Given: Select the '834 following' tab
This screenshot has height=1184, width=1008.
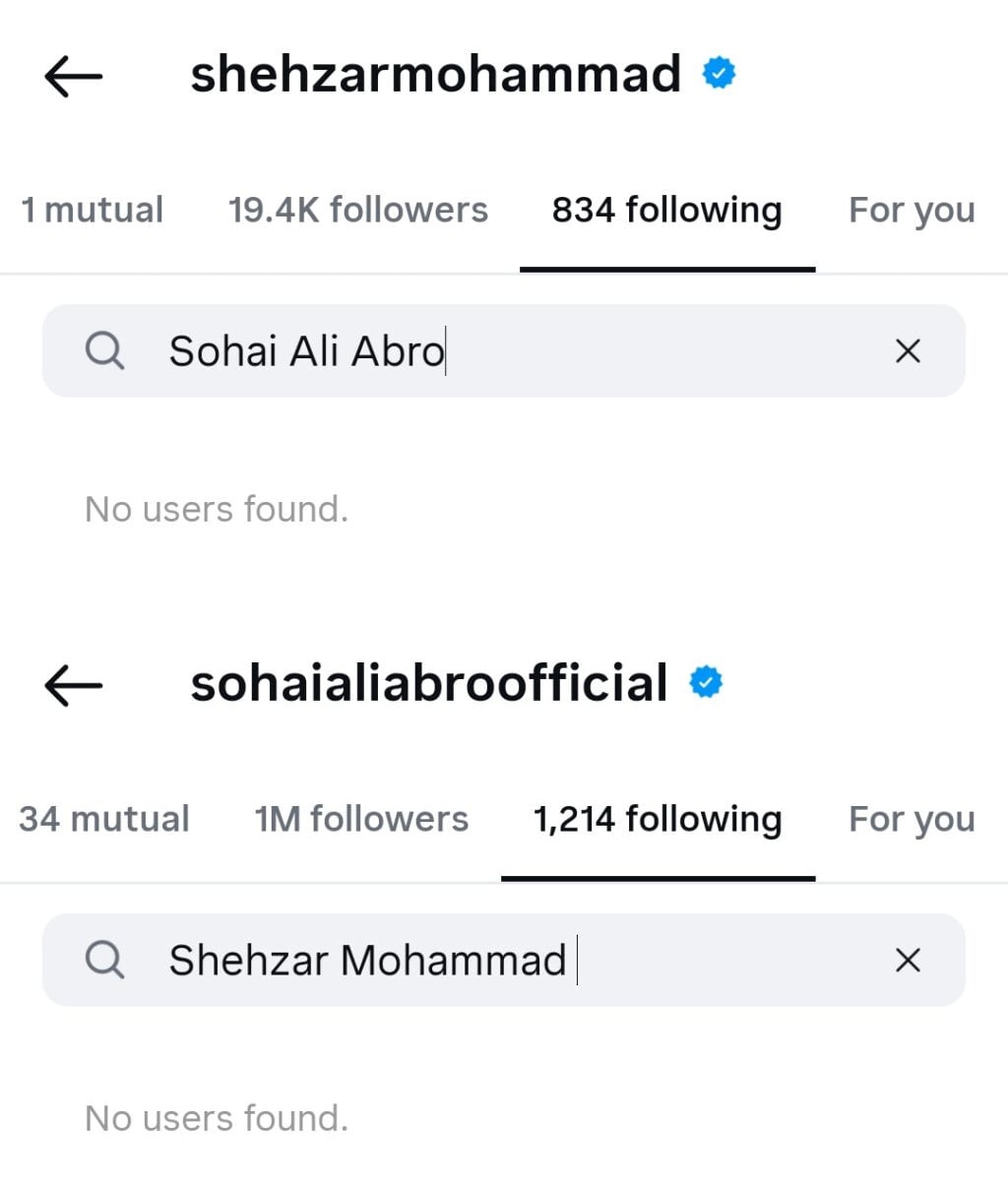Looking at the screenshot, I should point(666,211).
